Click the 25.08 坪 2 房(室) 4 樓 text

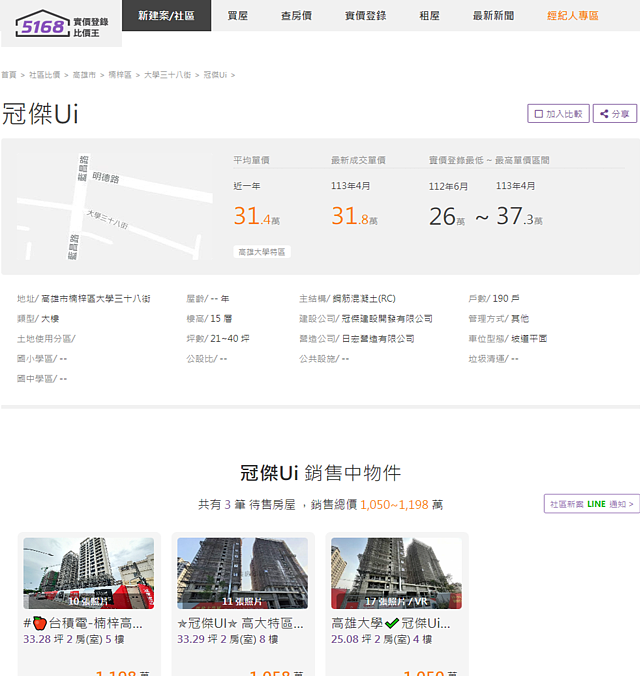(x=382, y=639)
